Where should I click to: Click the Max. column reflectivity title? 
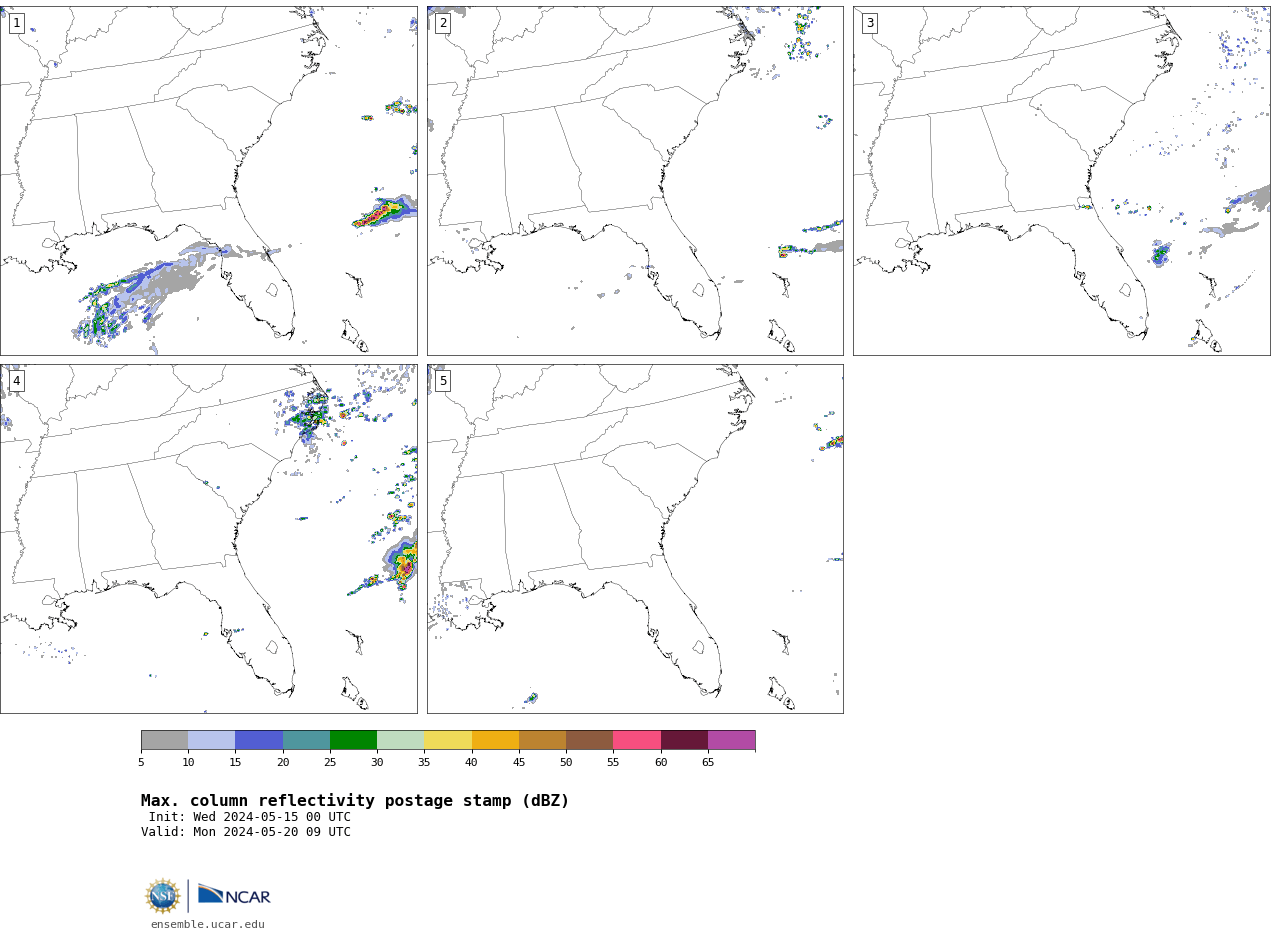355,801
